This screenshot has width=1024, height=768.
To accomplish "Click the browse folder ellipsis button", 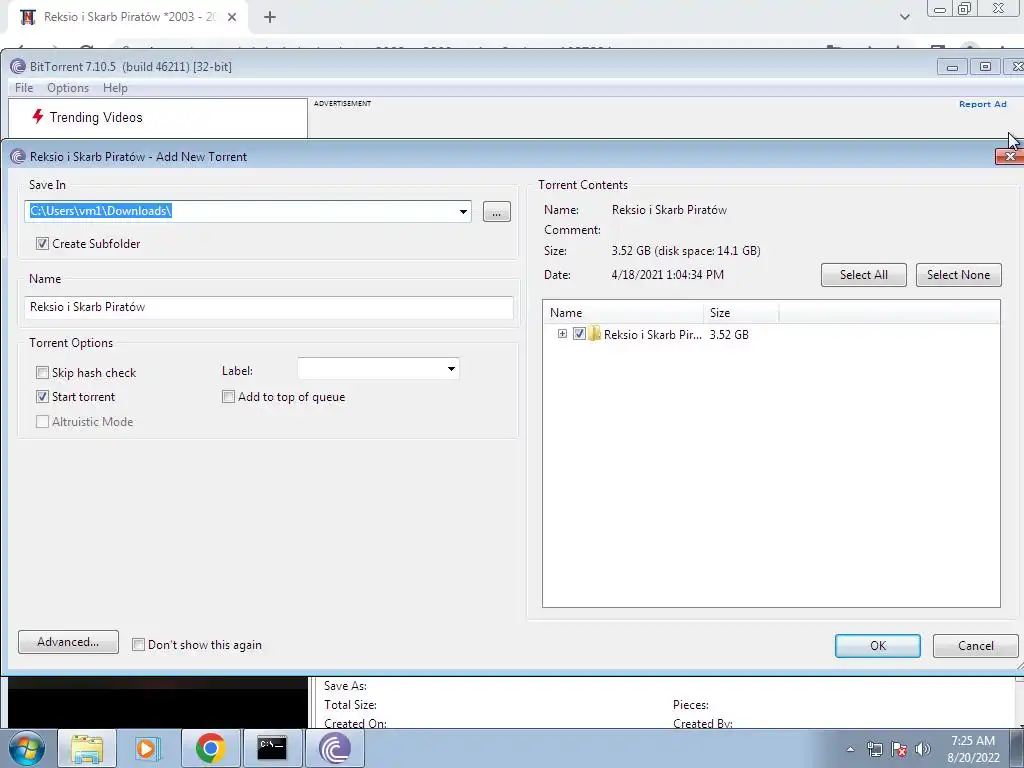I will tap(497, 212).
